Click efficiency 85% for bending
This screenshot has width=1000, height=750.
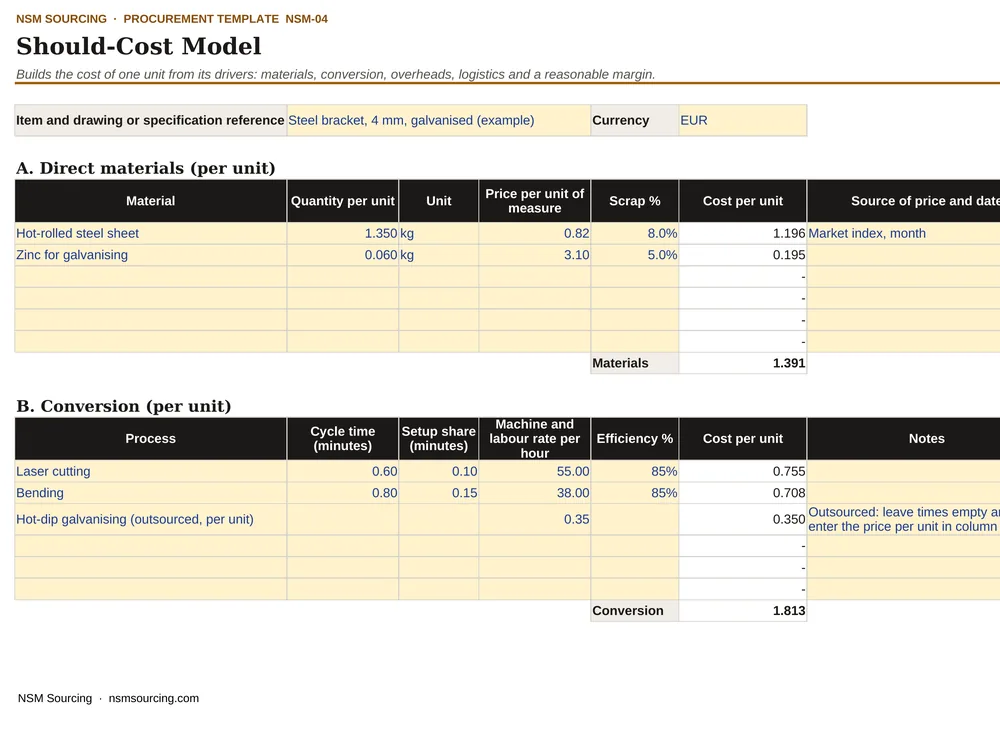tap(635, 493)
